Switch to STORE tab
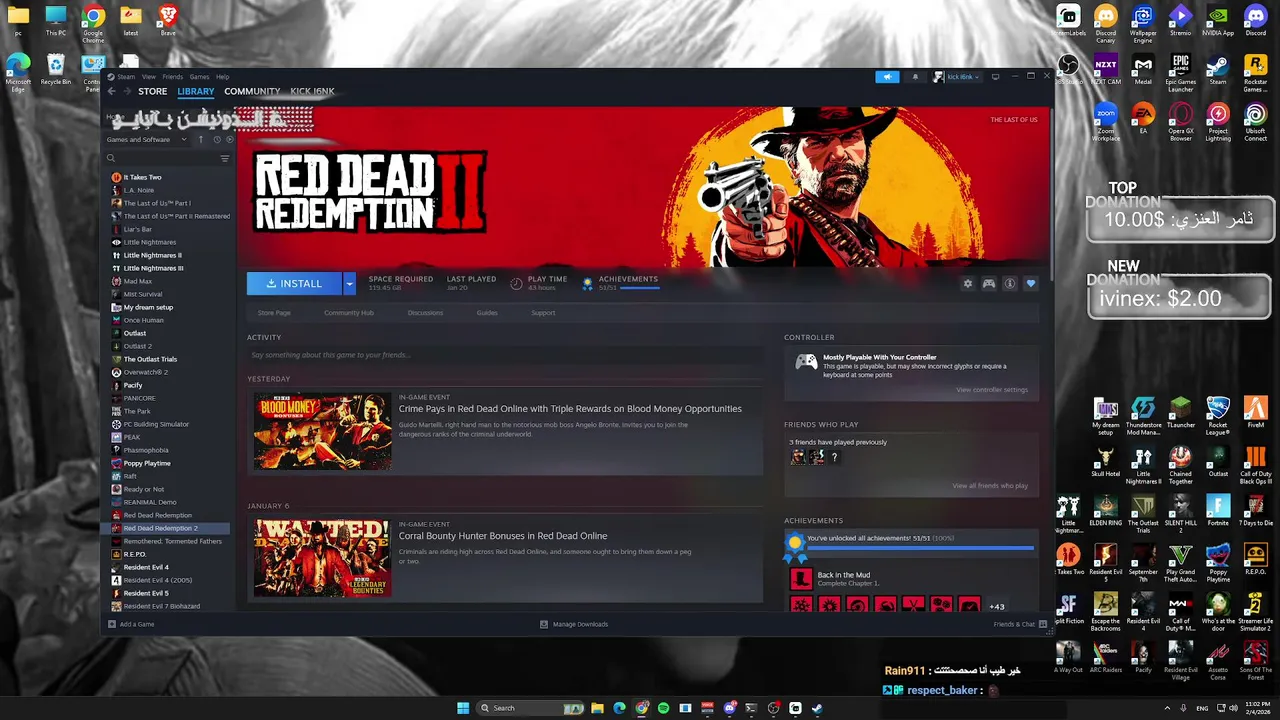Screen dimensions: 1280x720 tap(152, 91)
